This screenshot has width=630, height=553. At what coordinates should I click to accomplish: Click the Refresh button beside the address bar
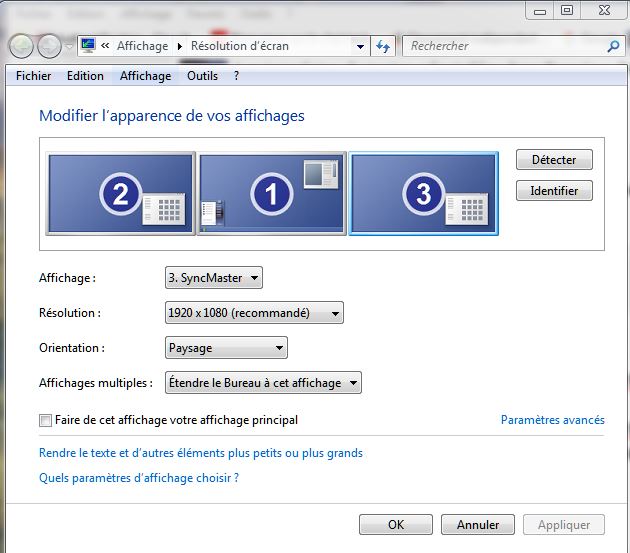[x=383, y=46]
